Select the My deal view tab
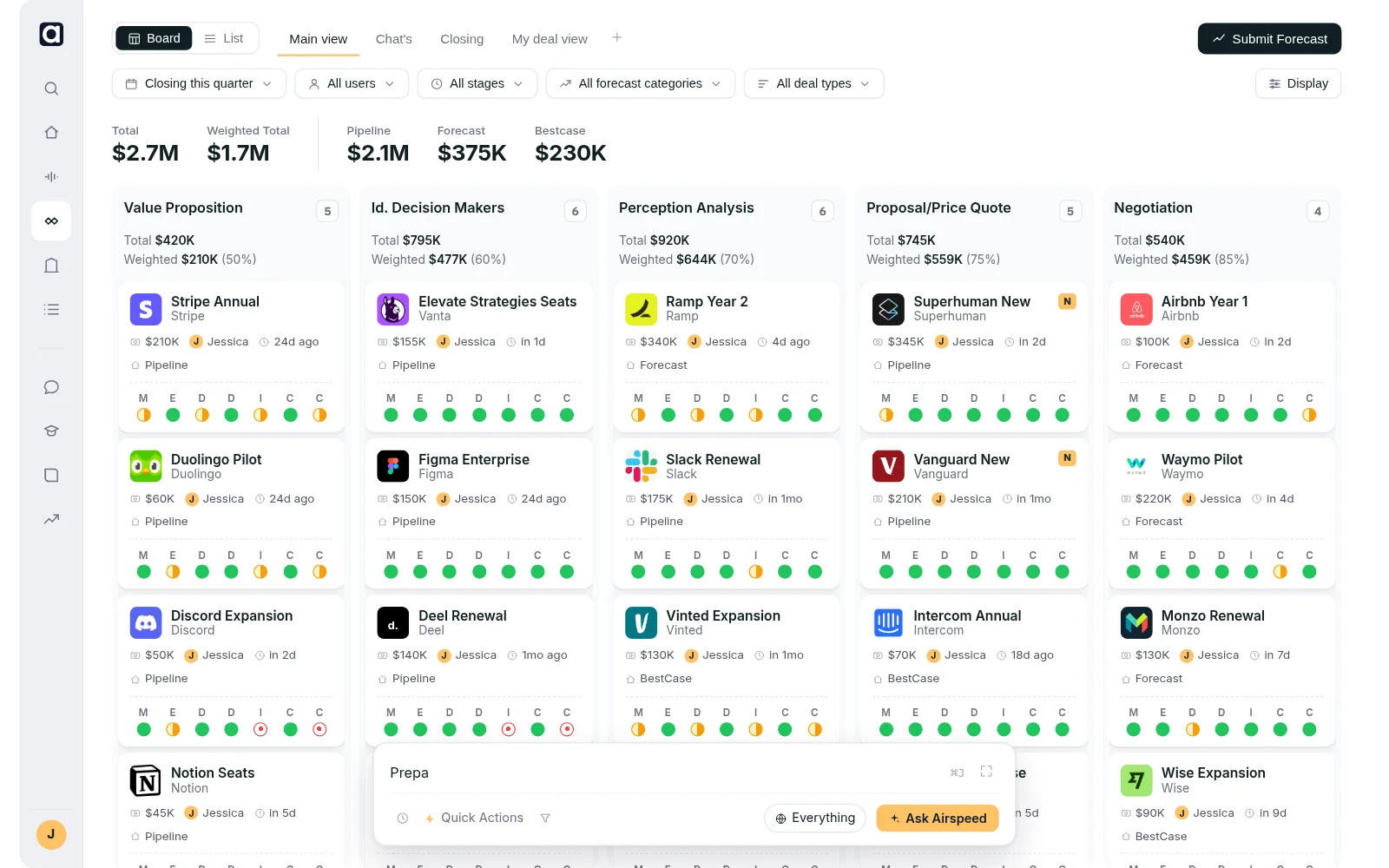This screenshot has width=1389, height=868. [550, 39]
